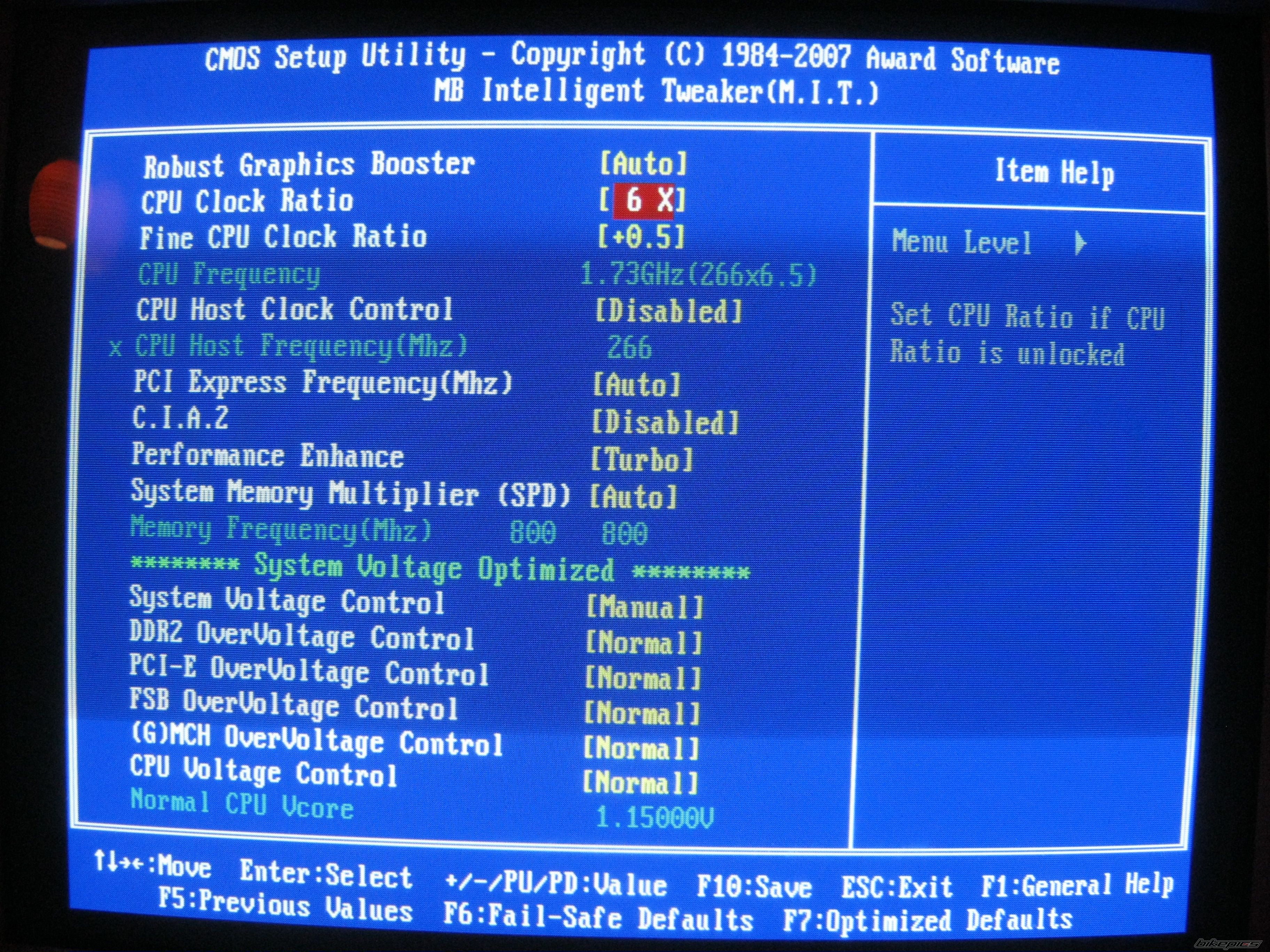Select the DDR2 OverVoltage Control label
The image size is (1270, 952).
coord(302,636)
